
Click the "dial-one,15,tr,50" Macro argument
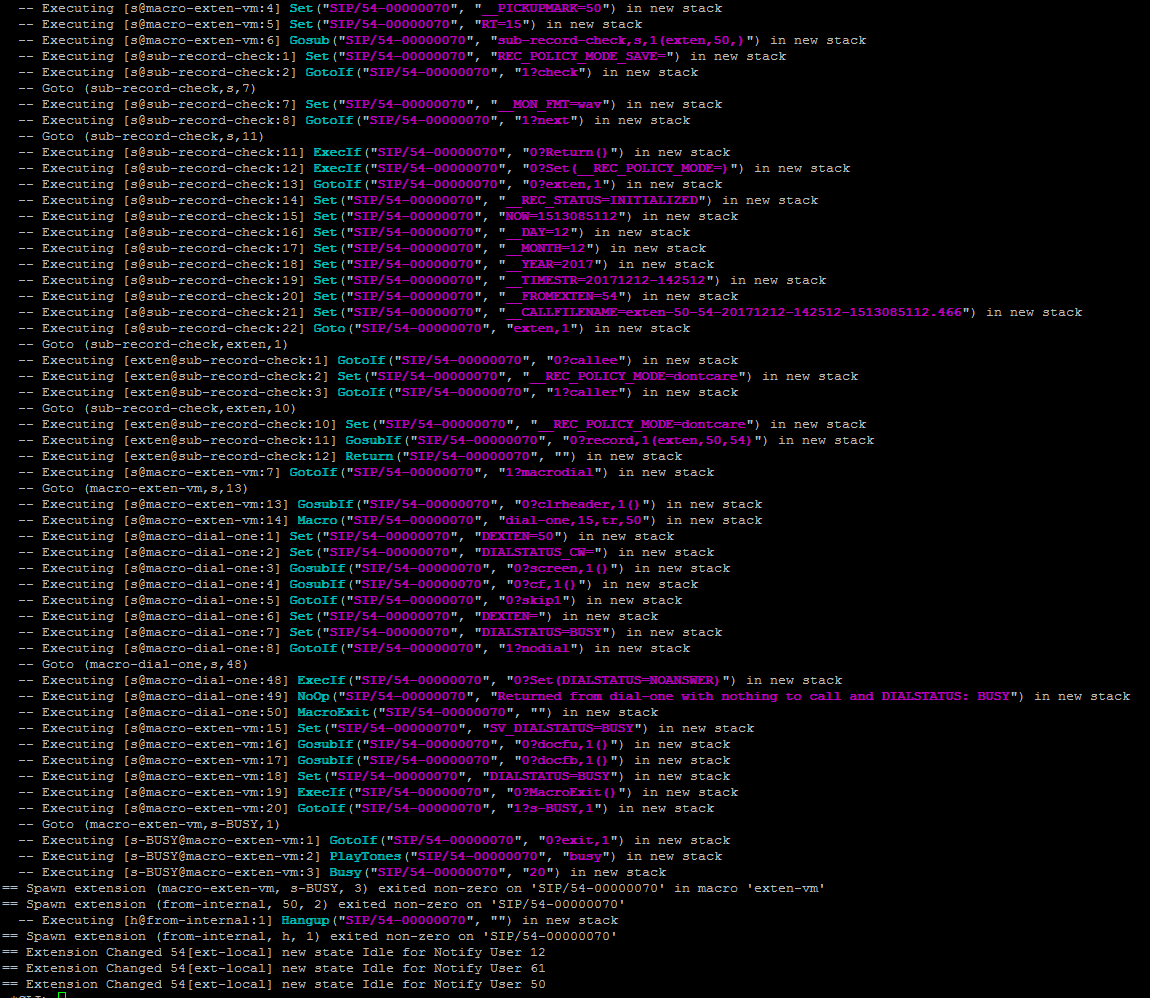[x=574, y=521]
